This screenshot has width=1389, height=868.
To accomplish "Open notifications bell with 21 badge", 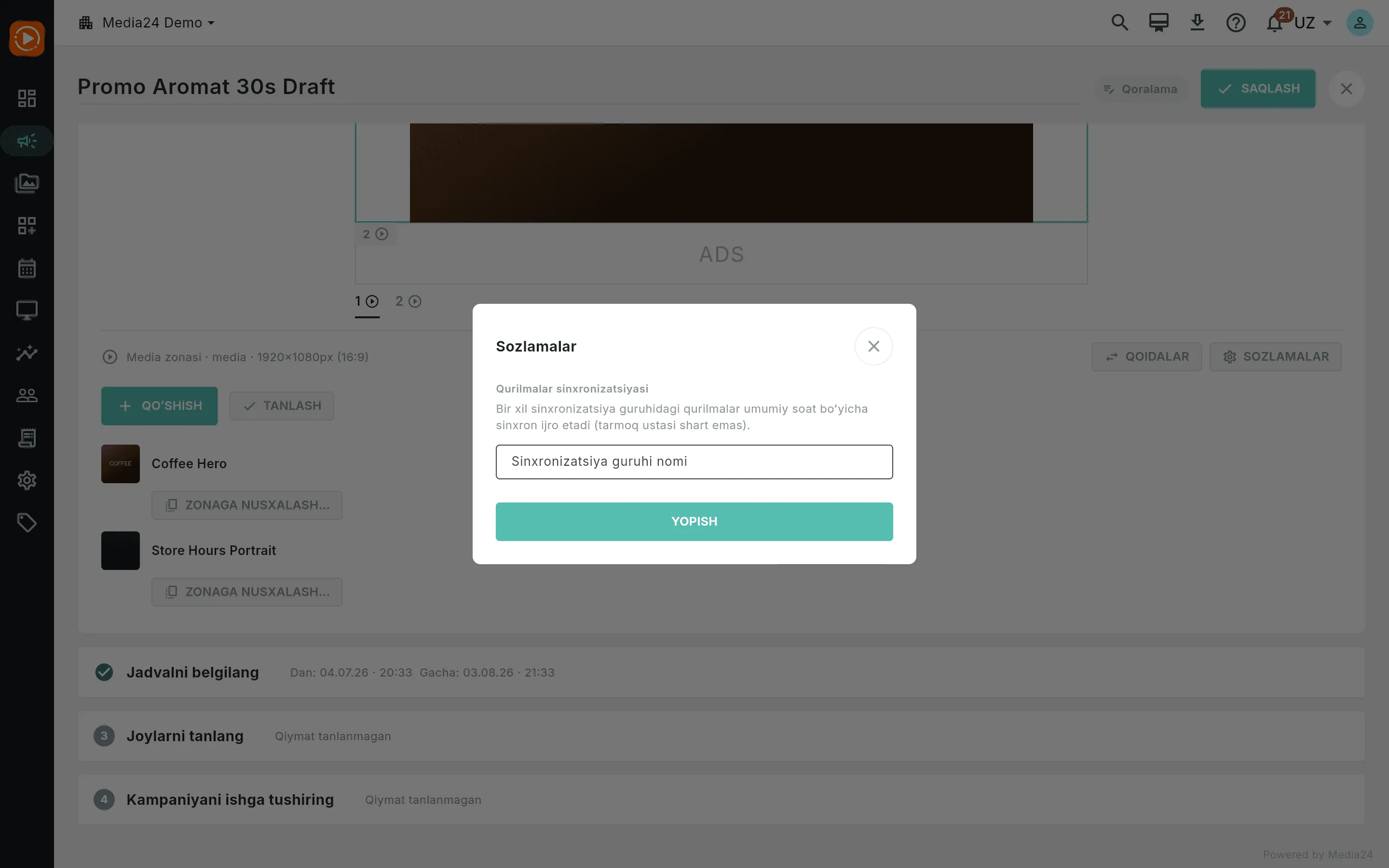I will [1275, 23].
